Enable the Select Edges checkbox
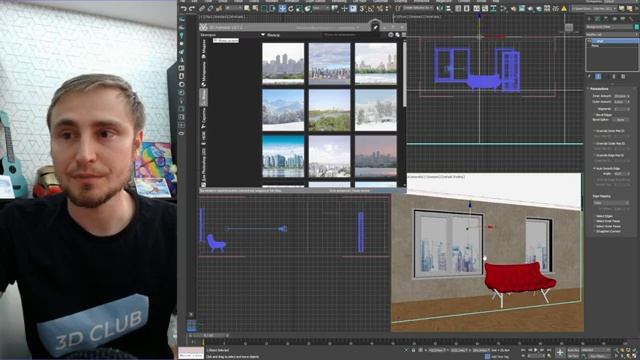 [594, 216]
